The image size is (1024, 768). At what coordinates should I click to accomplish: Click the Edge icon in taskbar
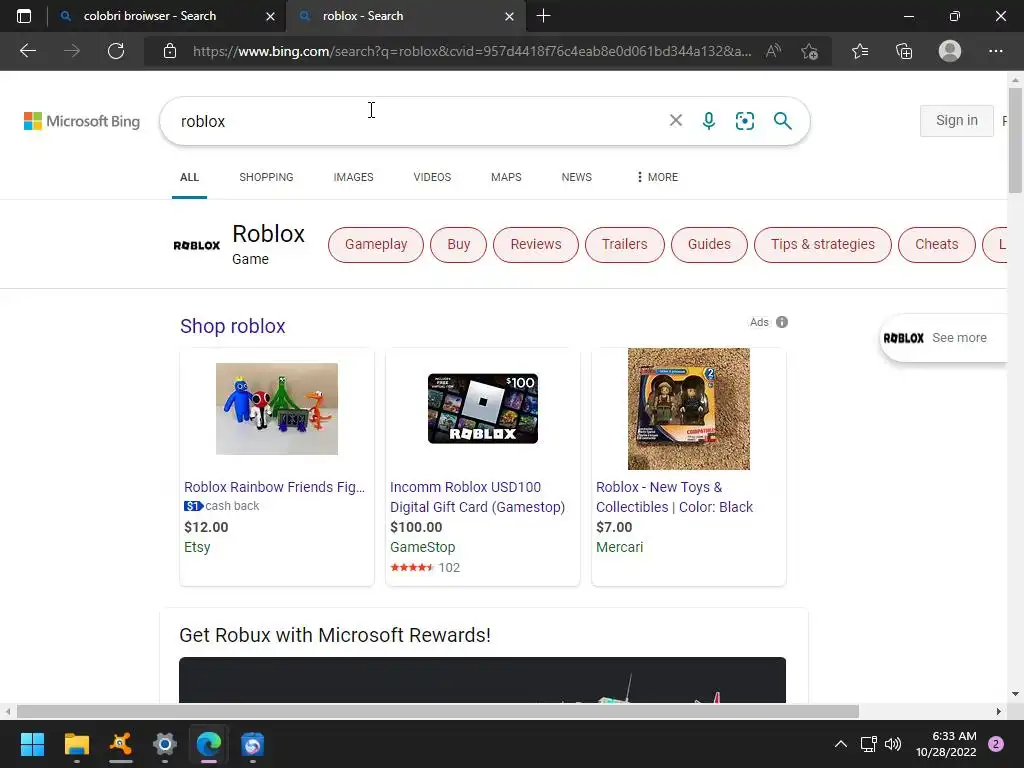[209, 744]
